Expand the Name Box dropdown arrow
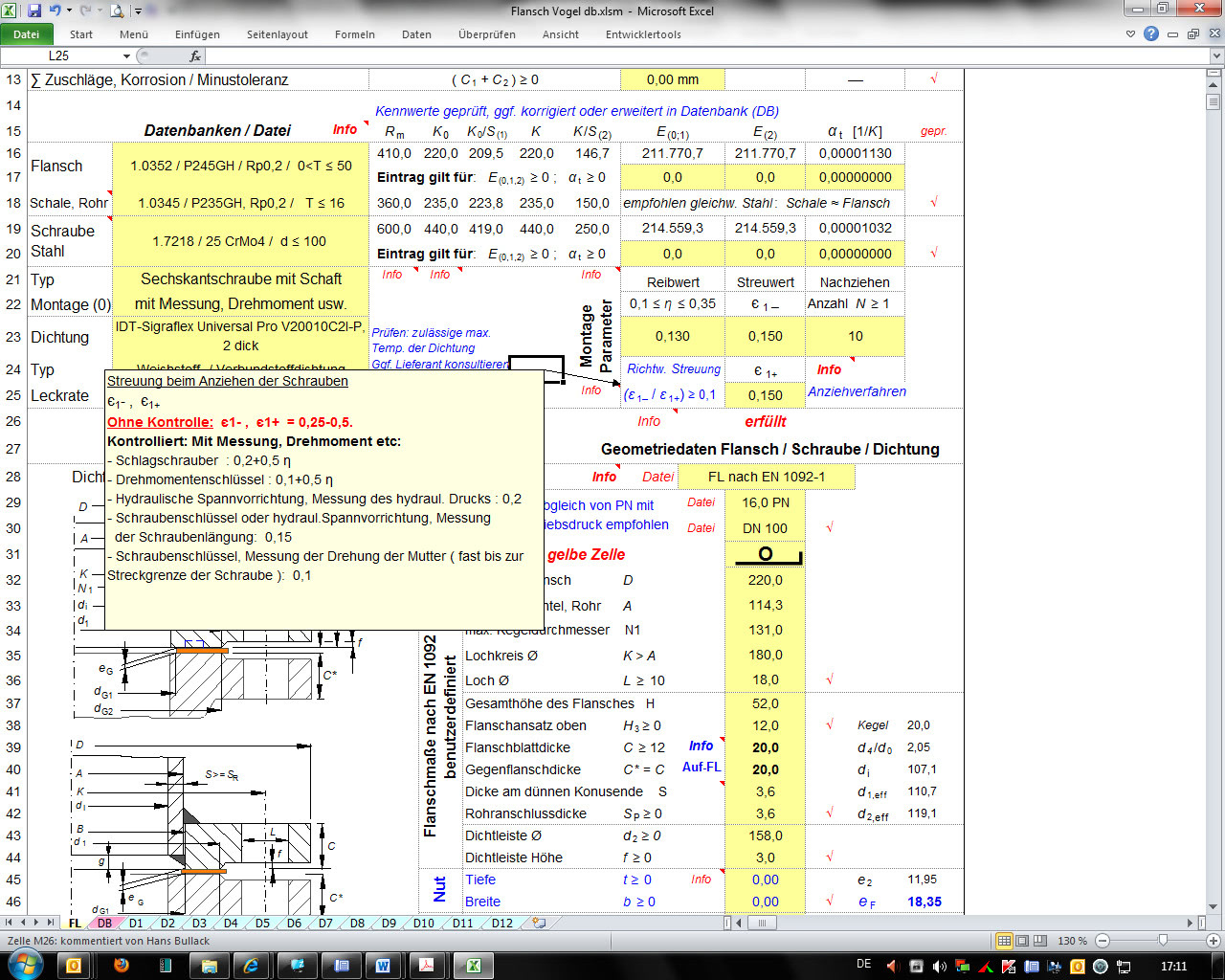Image resolution: width=1225 pixels, height=980 pixels. point(127,56)
